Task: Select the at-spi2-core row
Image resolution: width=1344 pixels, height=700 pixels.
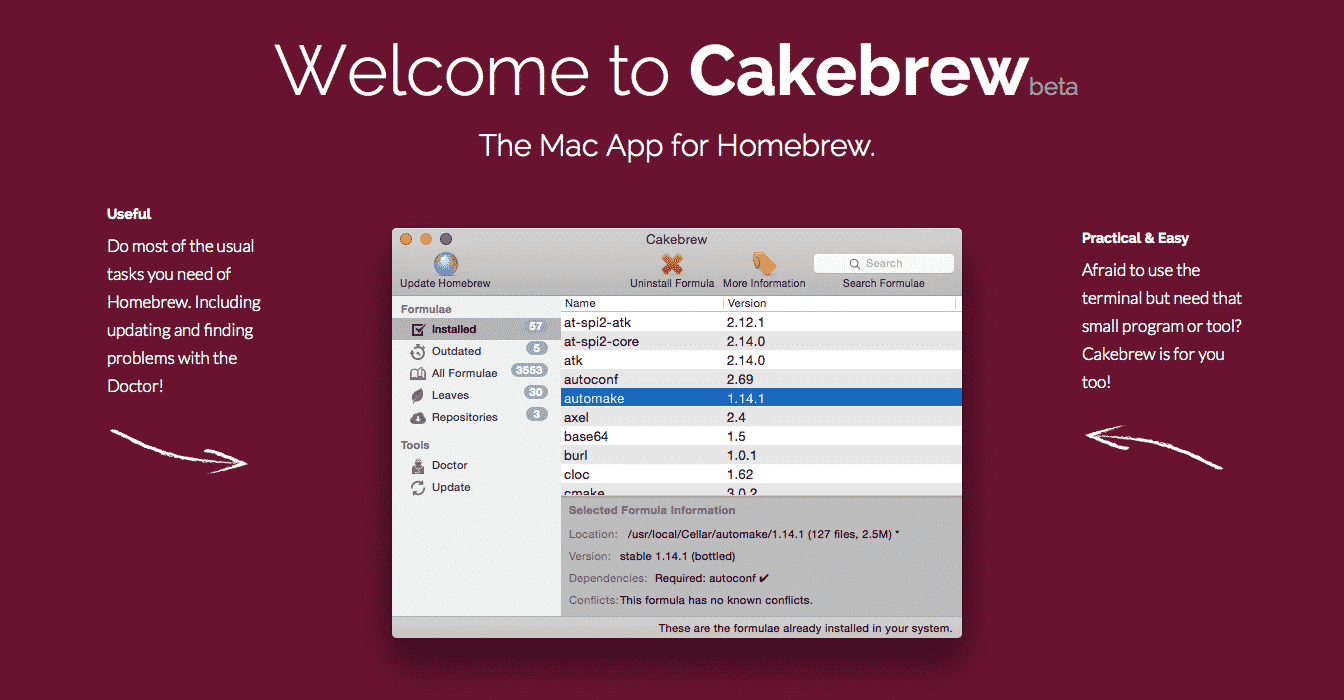Action: [x=761, y=342]
